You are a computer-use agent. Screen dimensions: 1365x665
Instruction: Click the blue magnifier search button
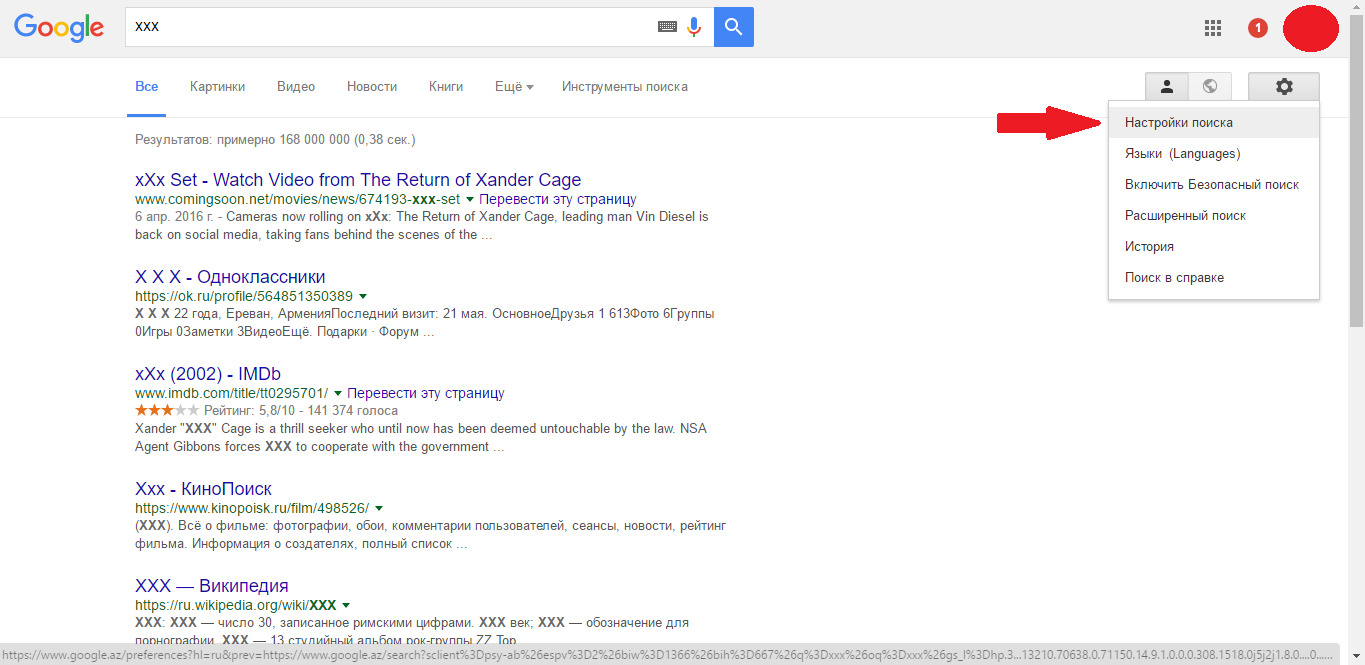(734, 27)
